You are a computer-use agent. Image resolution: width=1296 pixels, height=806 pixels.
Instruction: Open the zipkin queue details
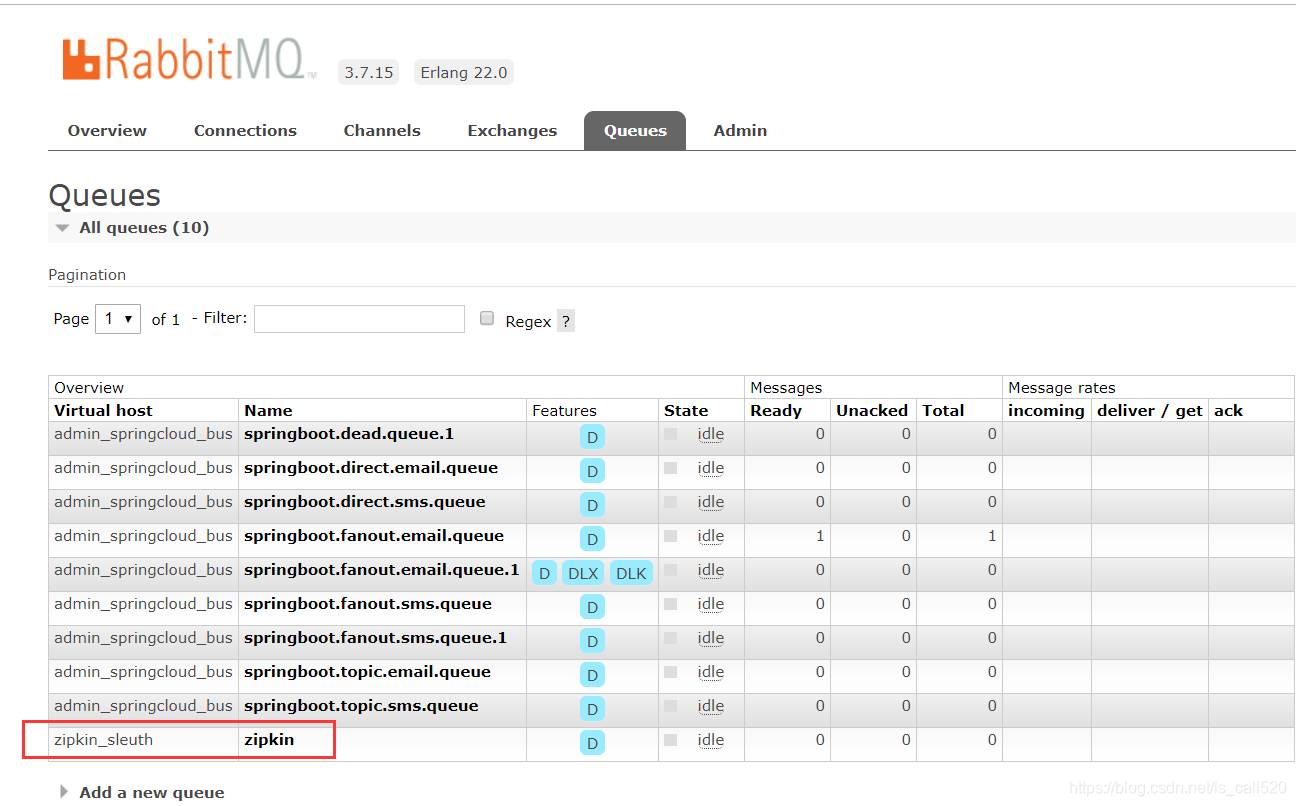(x=268, y=740)
